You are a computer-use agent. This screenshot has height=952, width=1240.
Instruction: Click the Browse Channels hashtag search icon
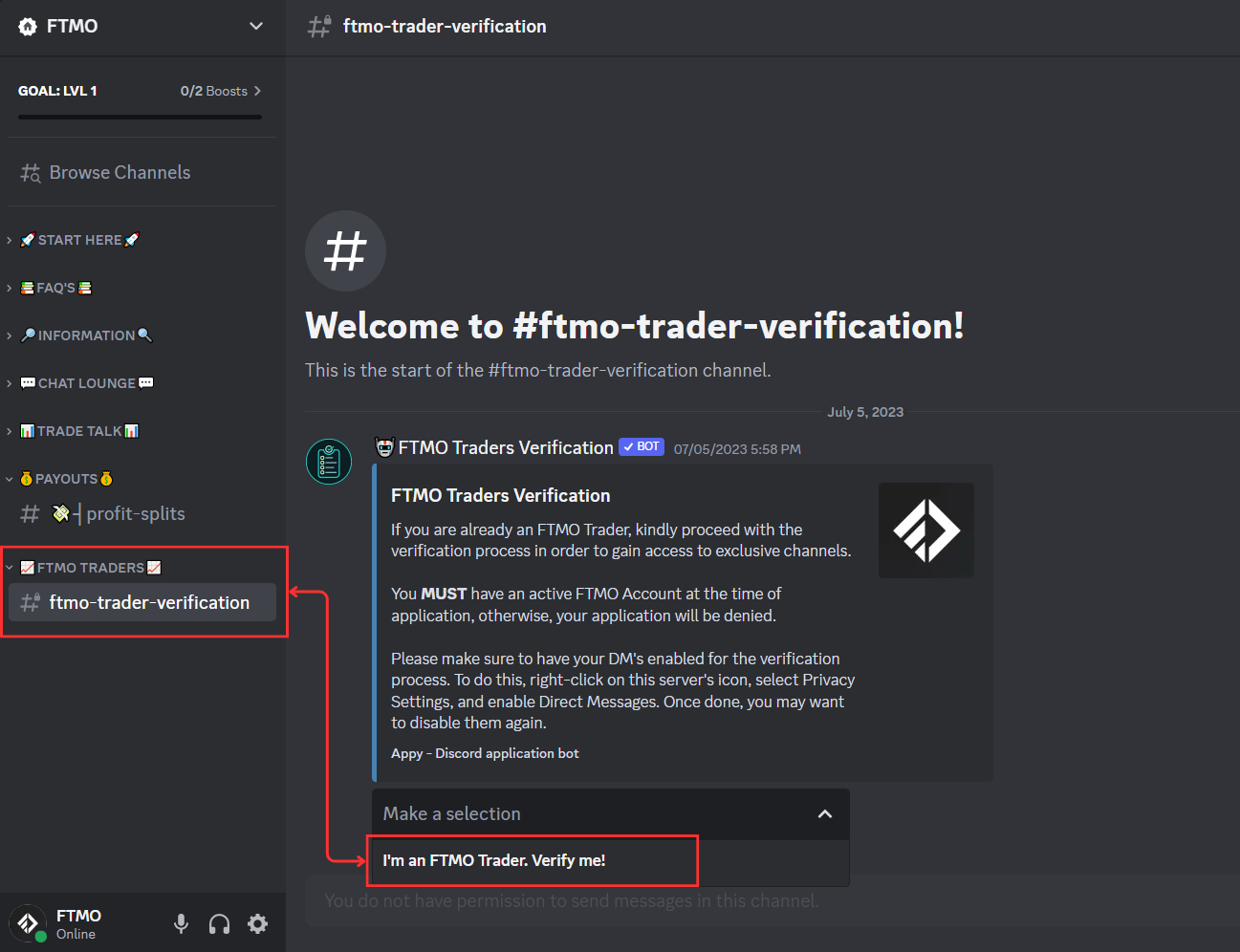click(31, 173)
